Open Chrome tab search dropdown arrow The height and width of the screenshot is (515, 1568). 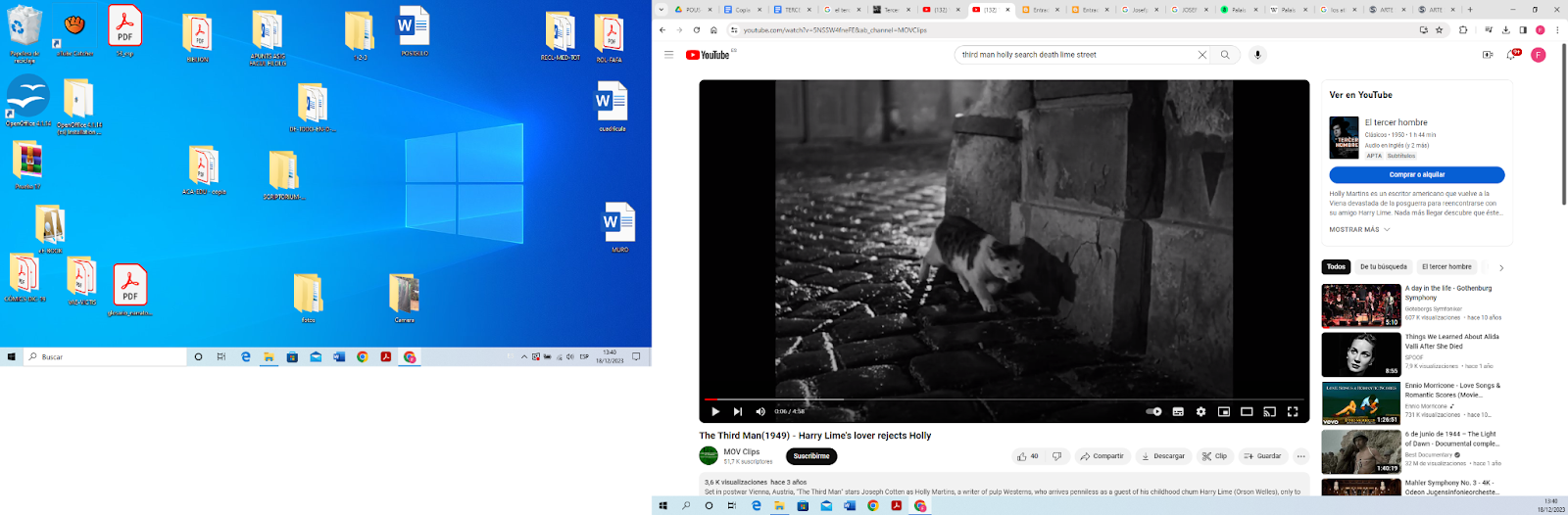pyautogui.click(x=661, y=9)
